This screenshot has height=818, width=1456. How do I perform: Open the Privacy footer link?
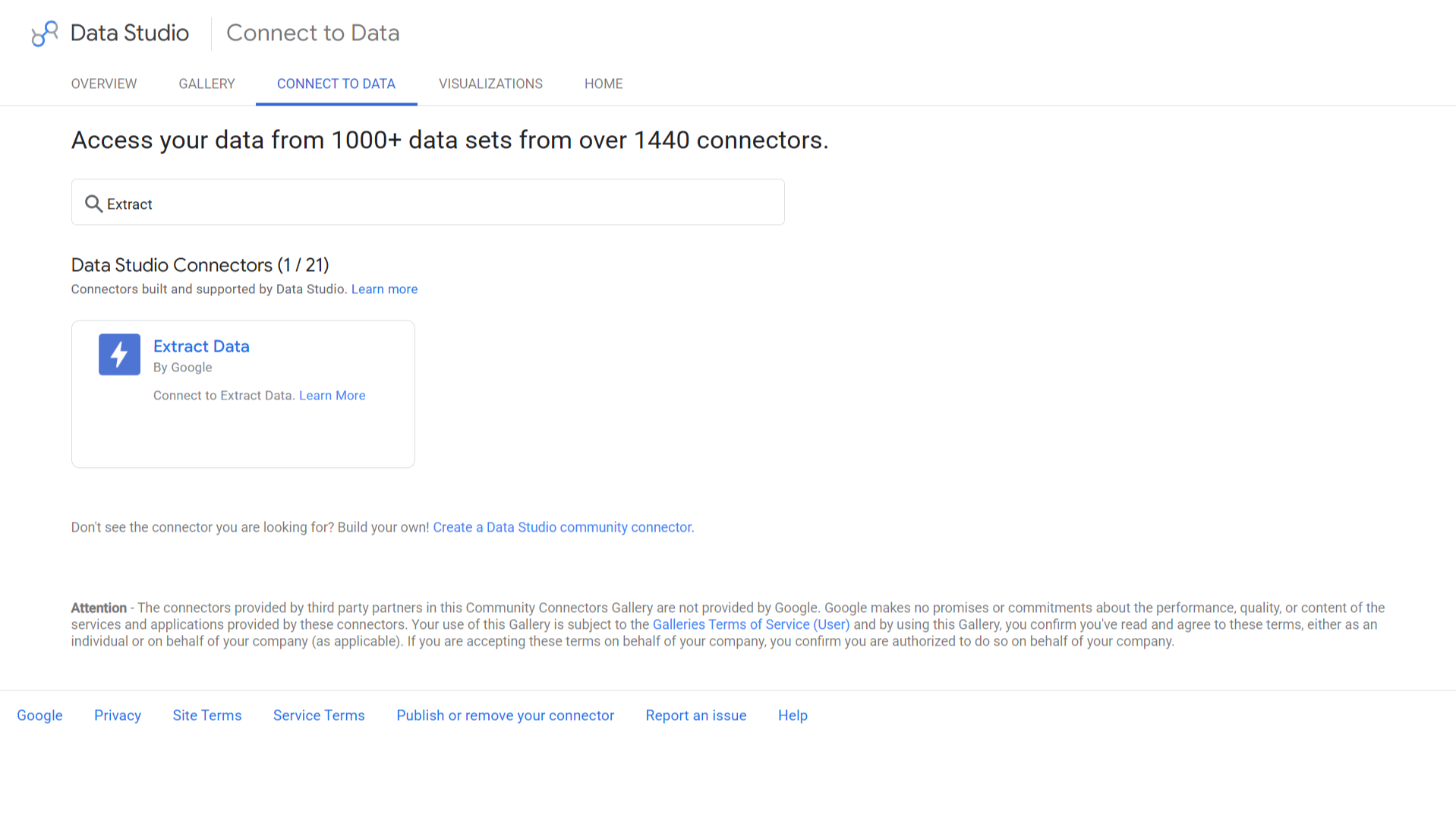(118, 715)
